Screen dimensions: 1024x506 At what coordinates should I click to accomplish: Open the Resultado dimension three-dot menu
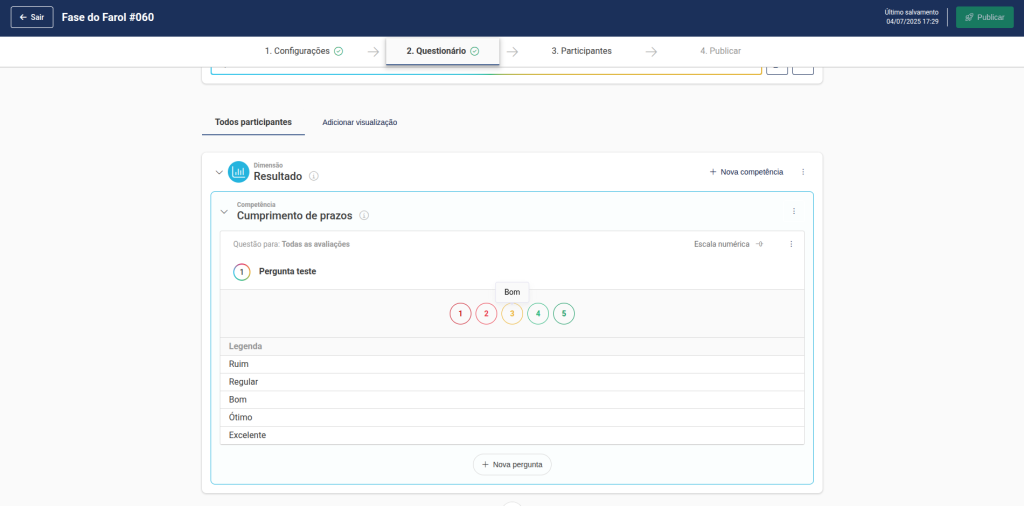click(x=803, y=172)
